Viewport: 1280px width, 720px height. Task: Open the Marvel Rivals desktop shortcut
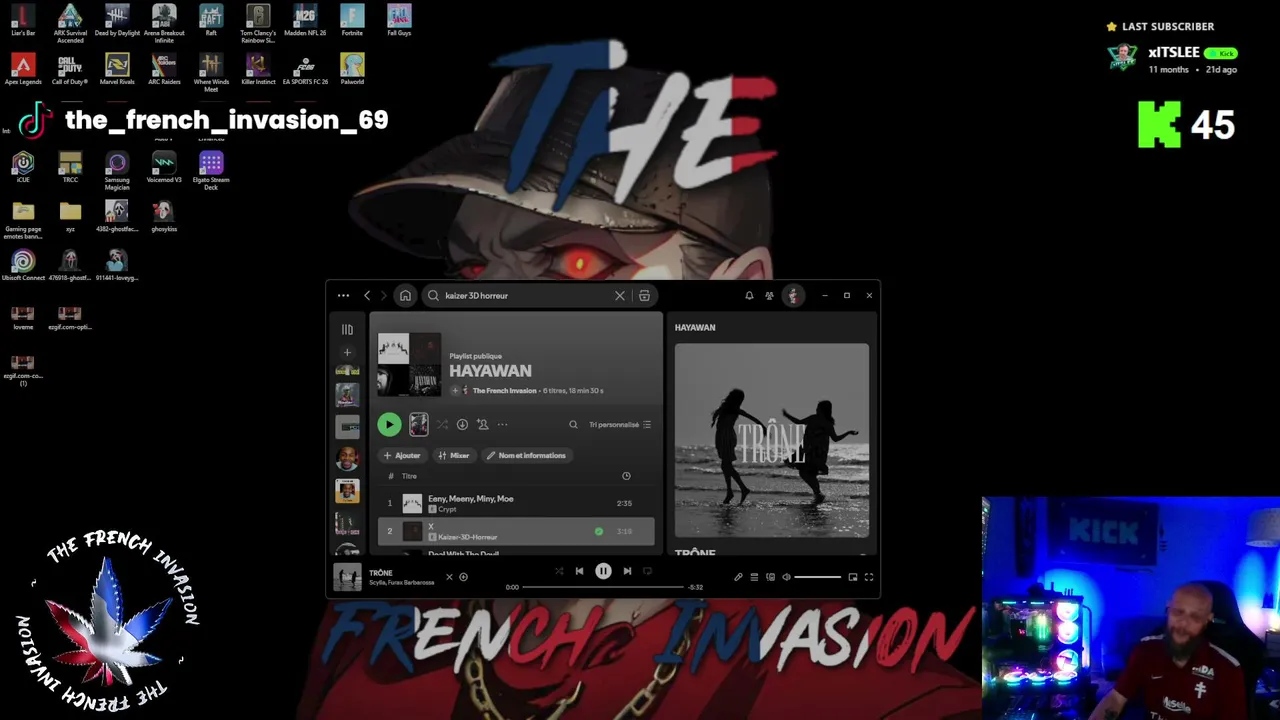click(117, 69)
